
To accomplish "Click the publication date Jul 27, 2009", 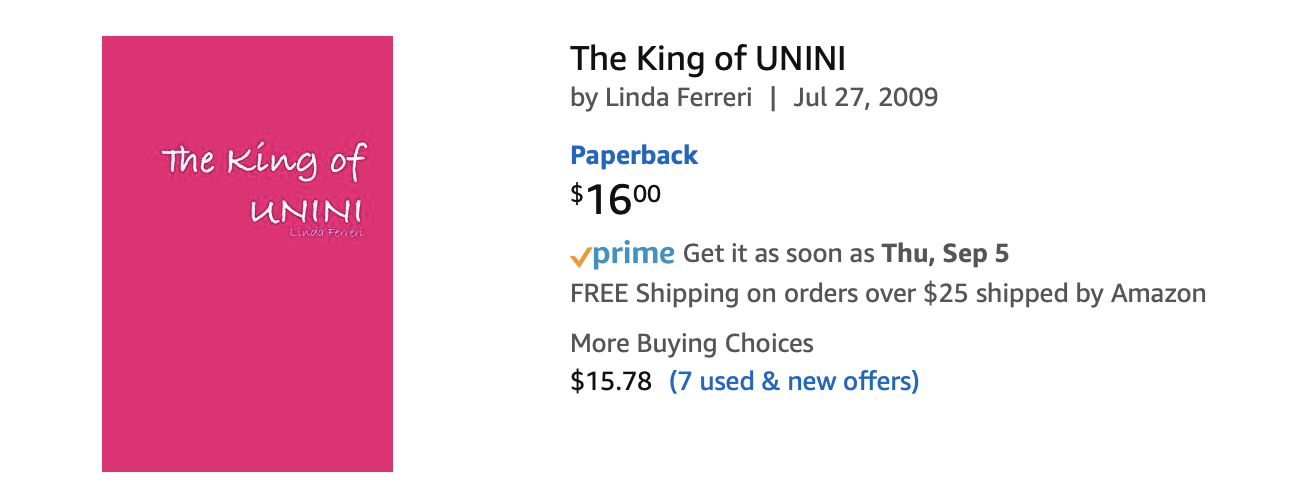I will click(x=866, y=98).
